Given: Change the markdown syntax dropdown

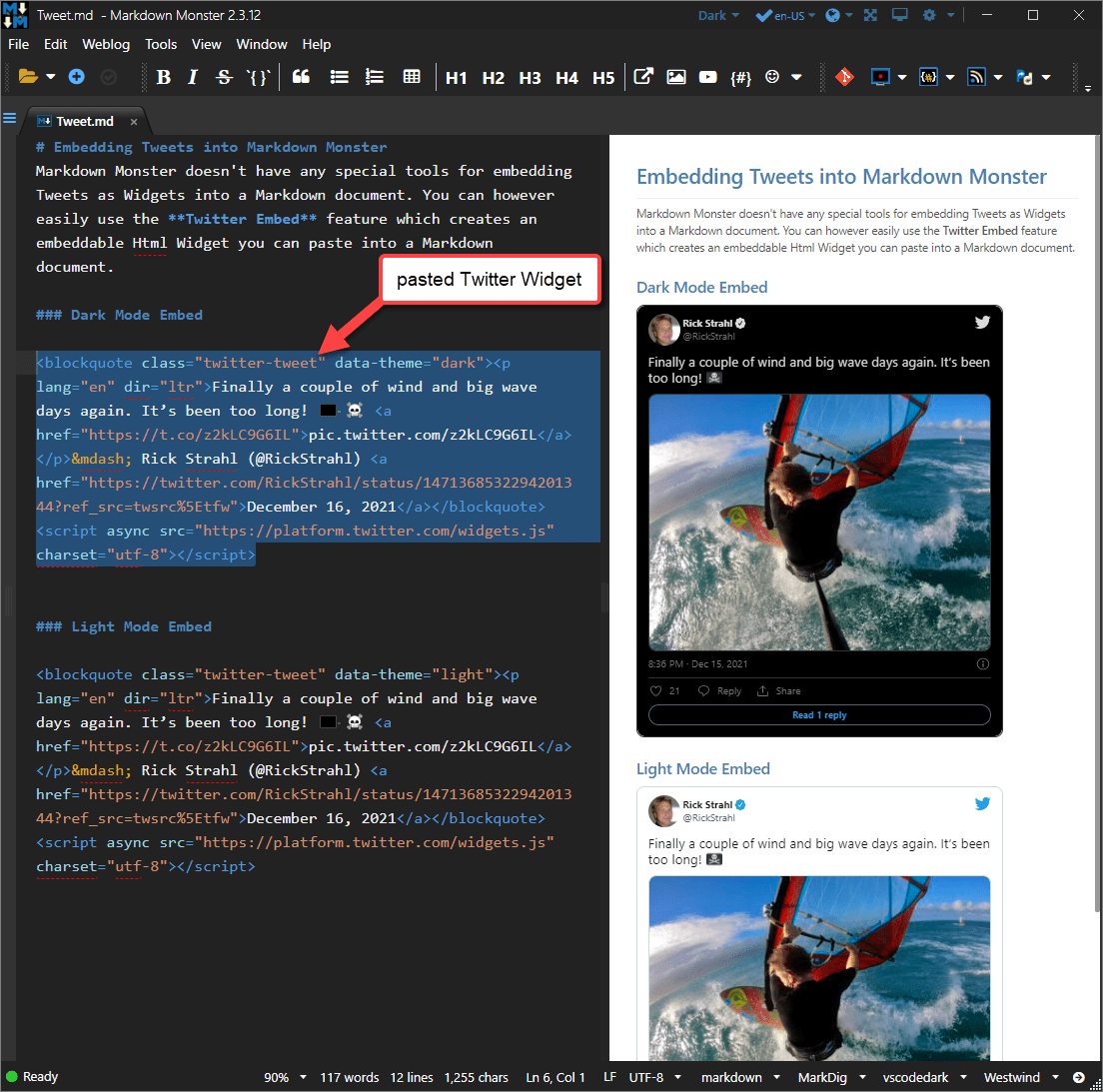Looking at the screenshot, I should pyautogui.click(x=740, y=1077).
